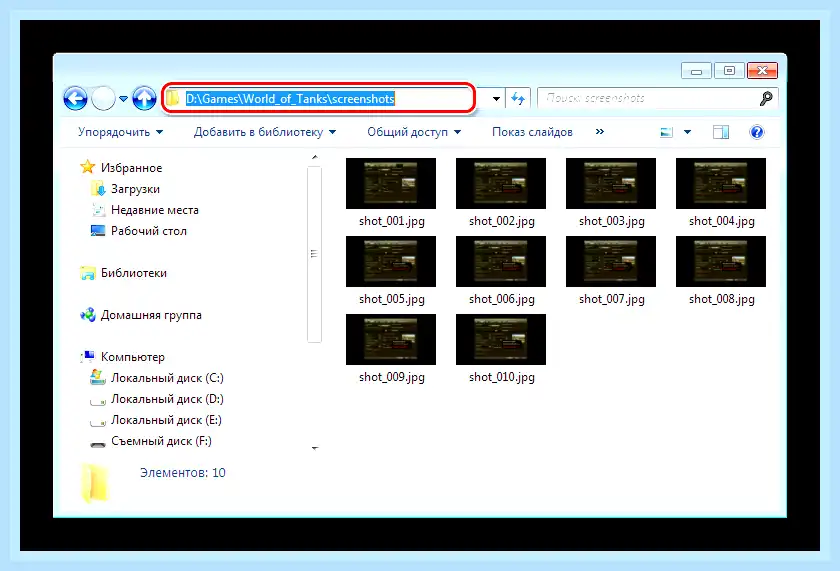Maximize the Explorer window

(729, 71)
